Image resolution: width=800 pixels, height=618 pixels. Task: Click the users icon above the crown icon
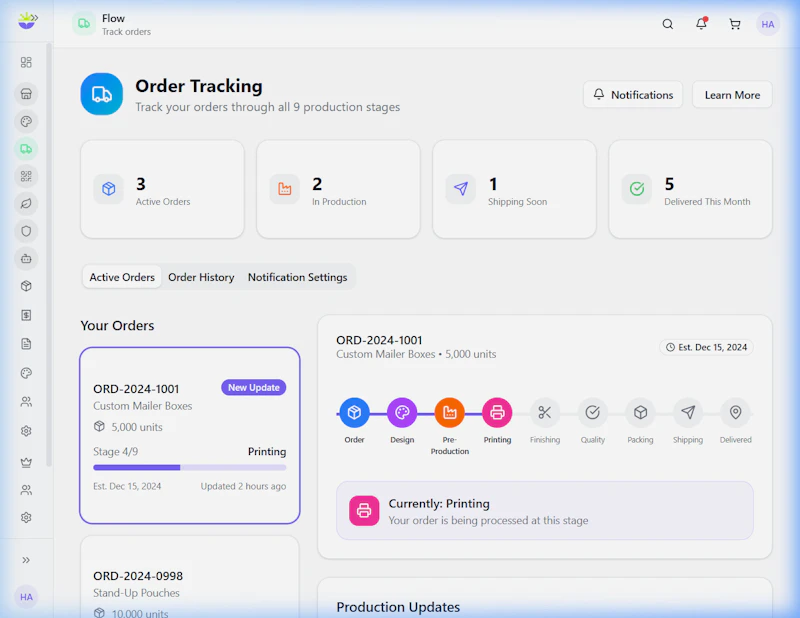pyautogui.click(x=26, y=402)
